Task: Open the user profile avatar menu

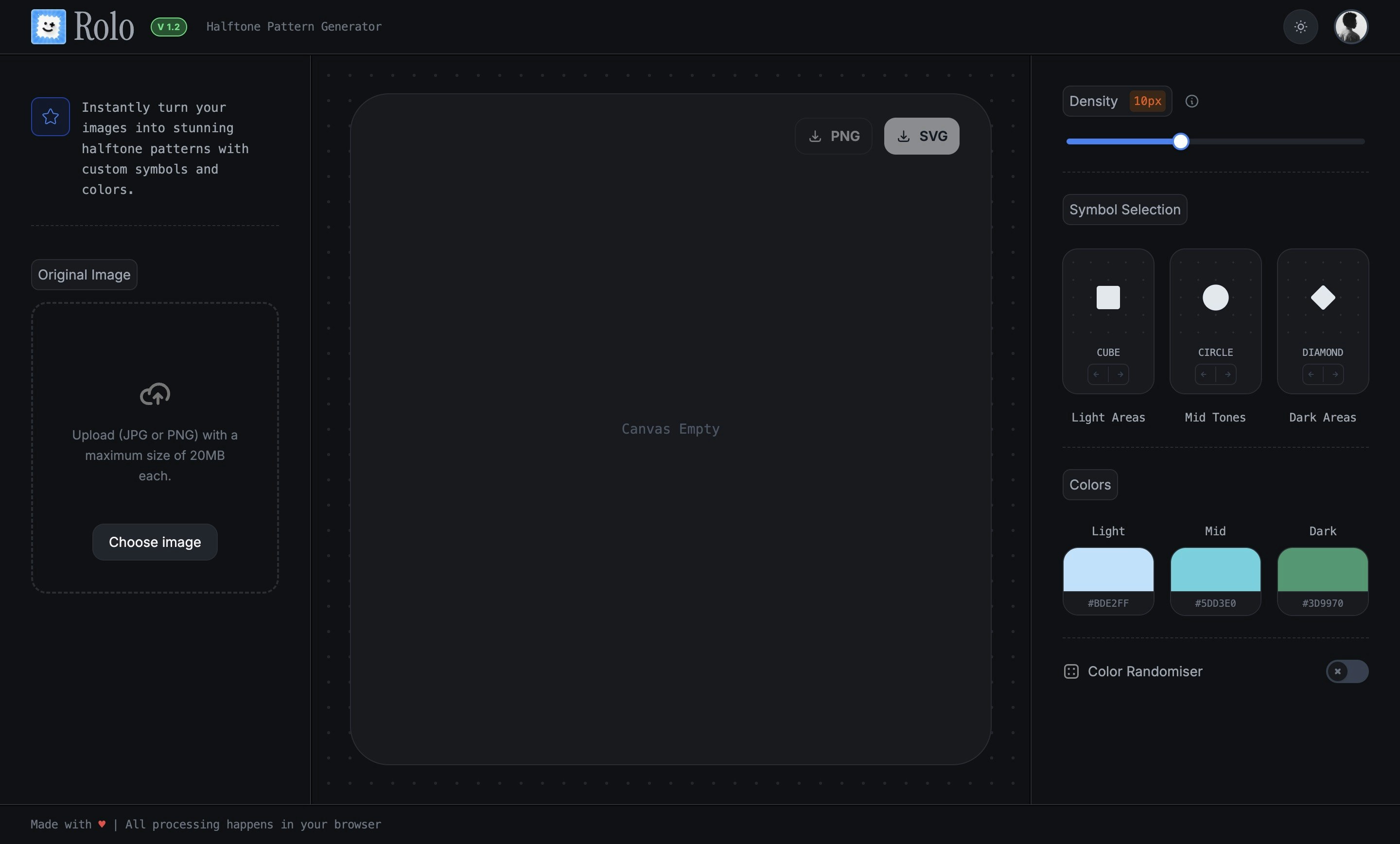Action: coord(1350,27)
